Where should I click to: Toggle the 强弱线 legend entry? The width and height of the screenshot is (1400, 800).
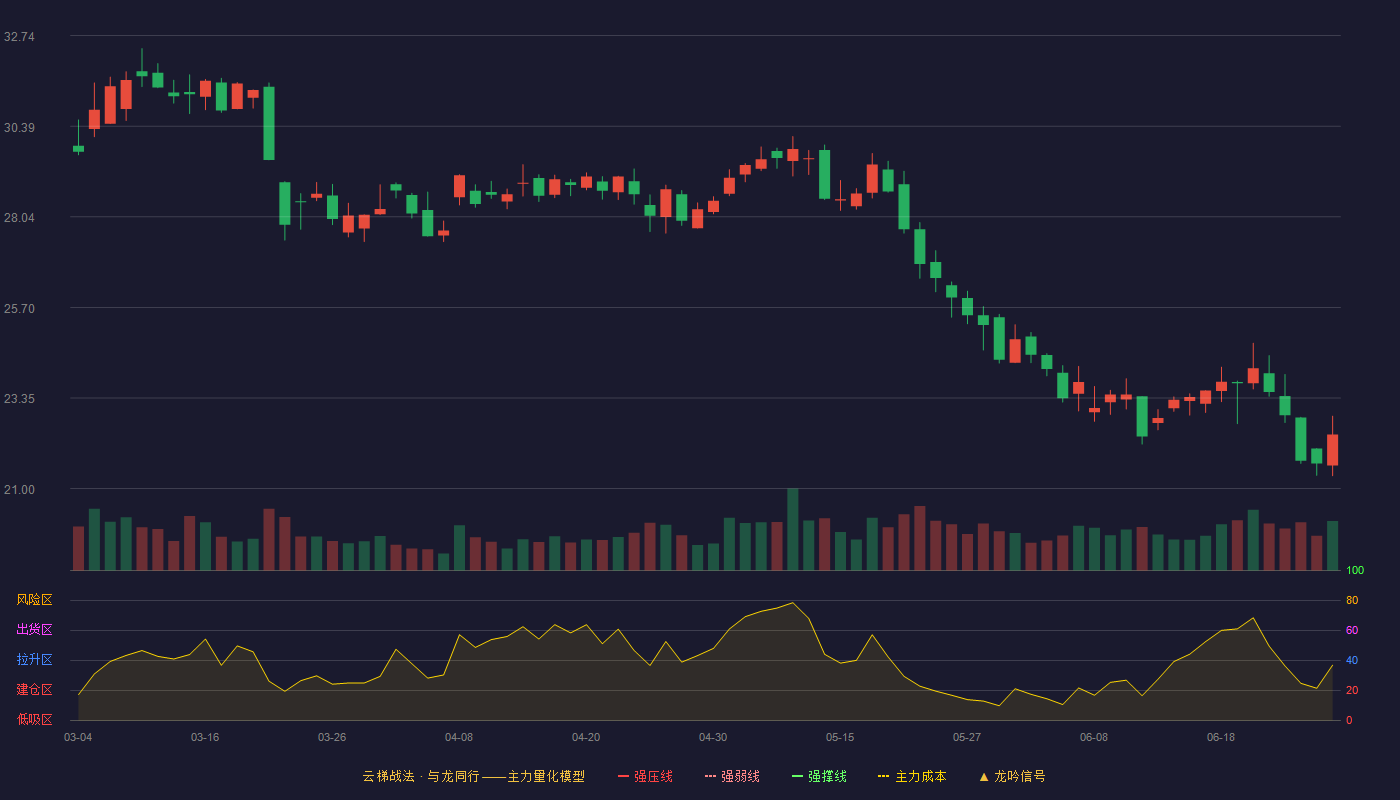click(x=732, y=776)
